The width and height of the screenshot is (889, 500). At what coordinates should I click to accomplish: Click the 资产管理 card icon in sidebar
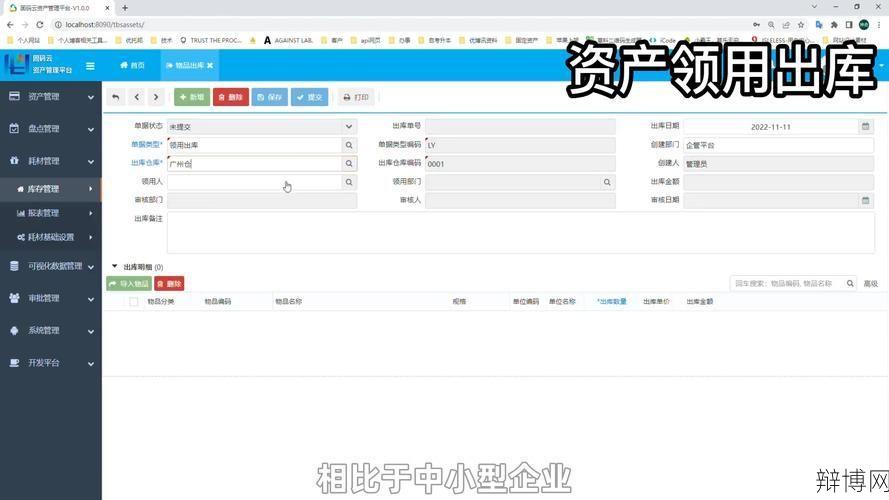(x=14, y=96)
